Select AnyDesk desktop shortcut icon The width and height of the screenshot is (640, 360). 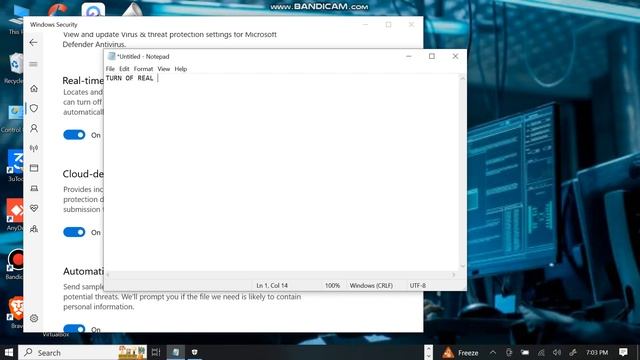click(15, 215)
